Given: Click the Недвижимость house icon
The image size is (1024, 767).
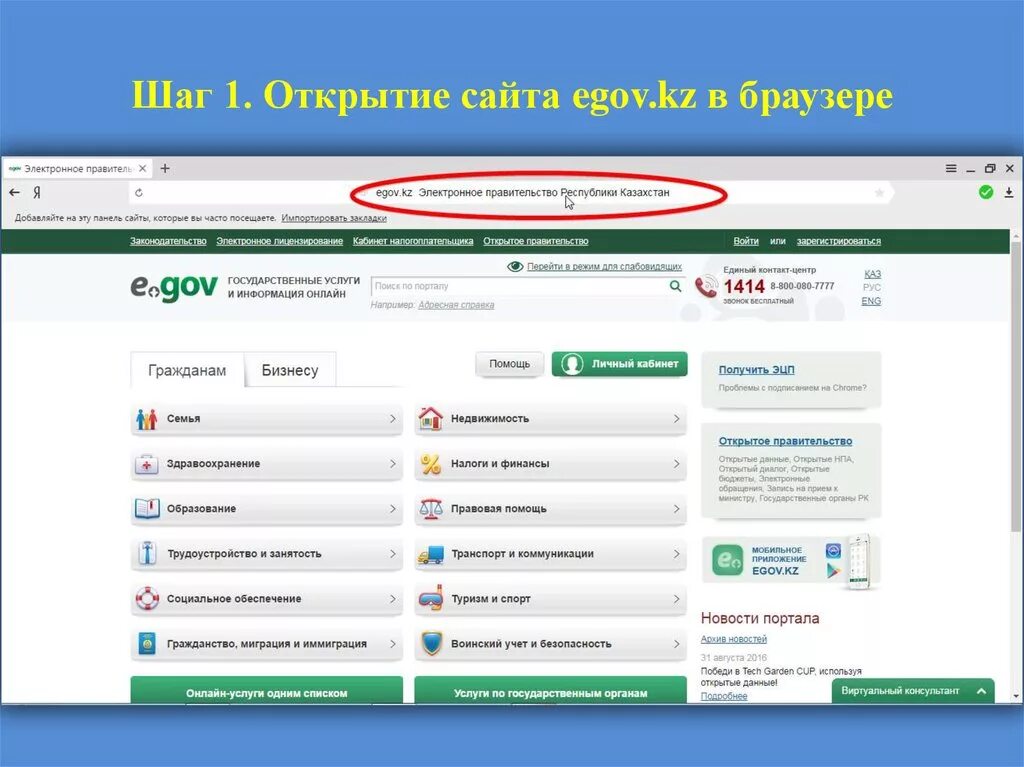Looking at the screenshot, I should coord(431,418).
